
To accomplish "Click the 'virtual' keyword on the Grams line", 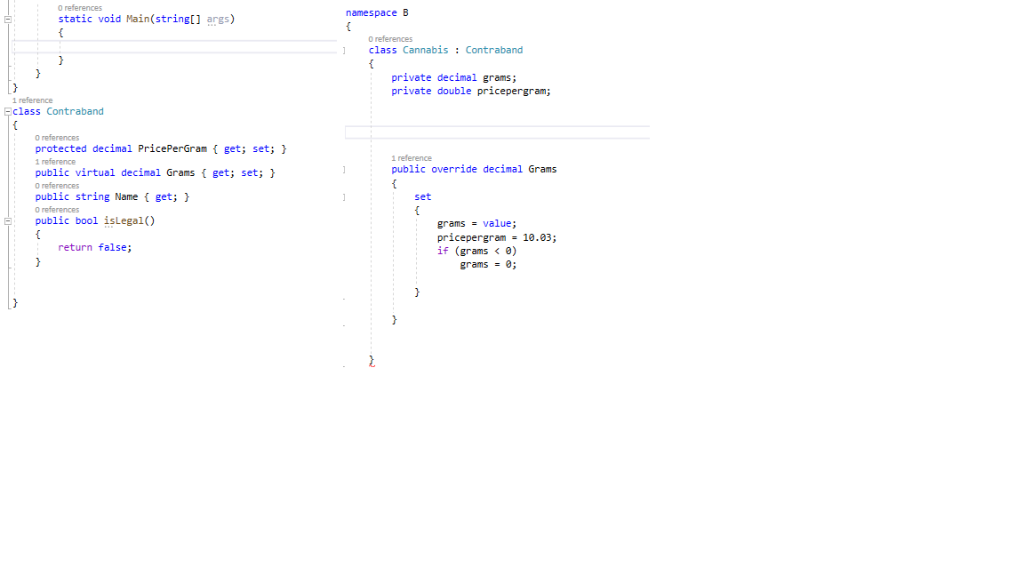I will (x=95, y=173).
